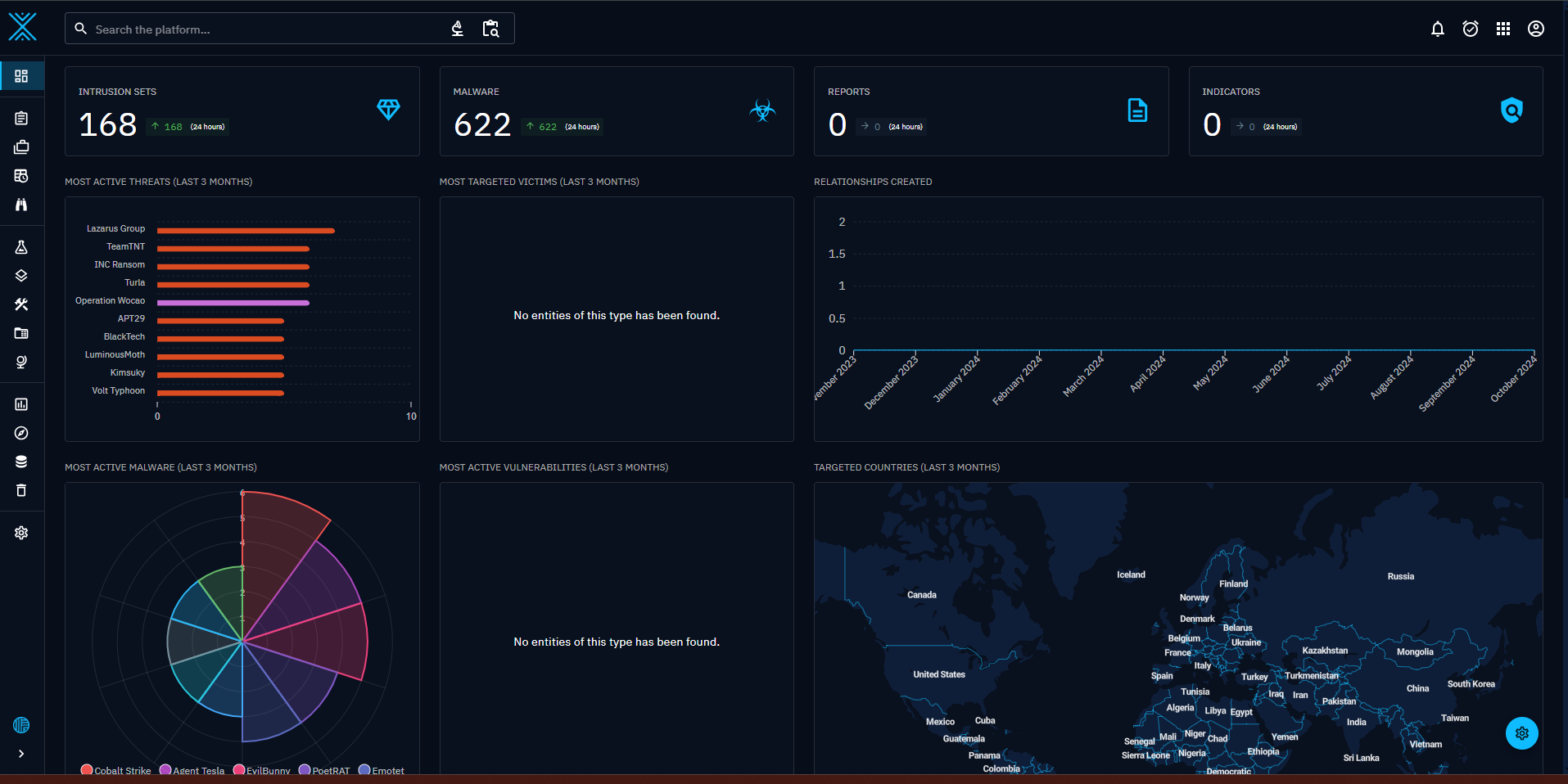
Task: Click the TeamTNT label
Action: pyautogui.click(x=125, y=246)
